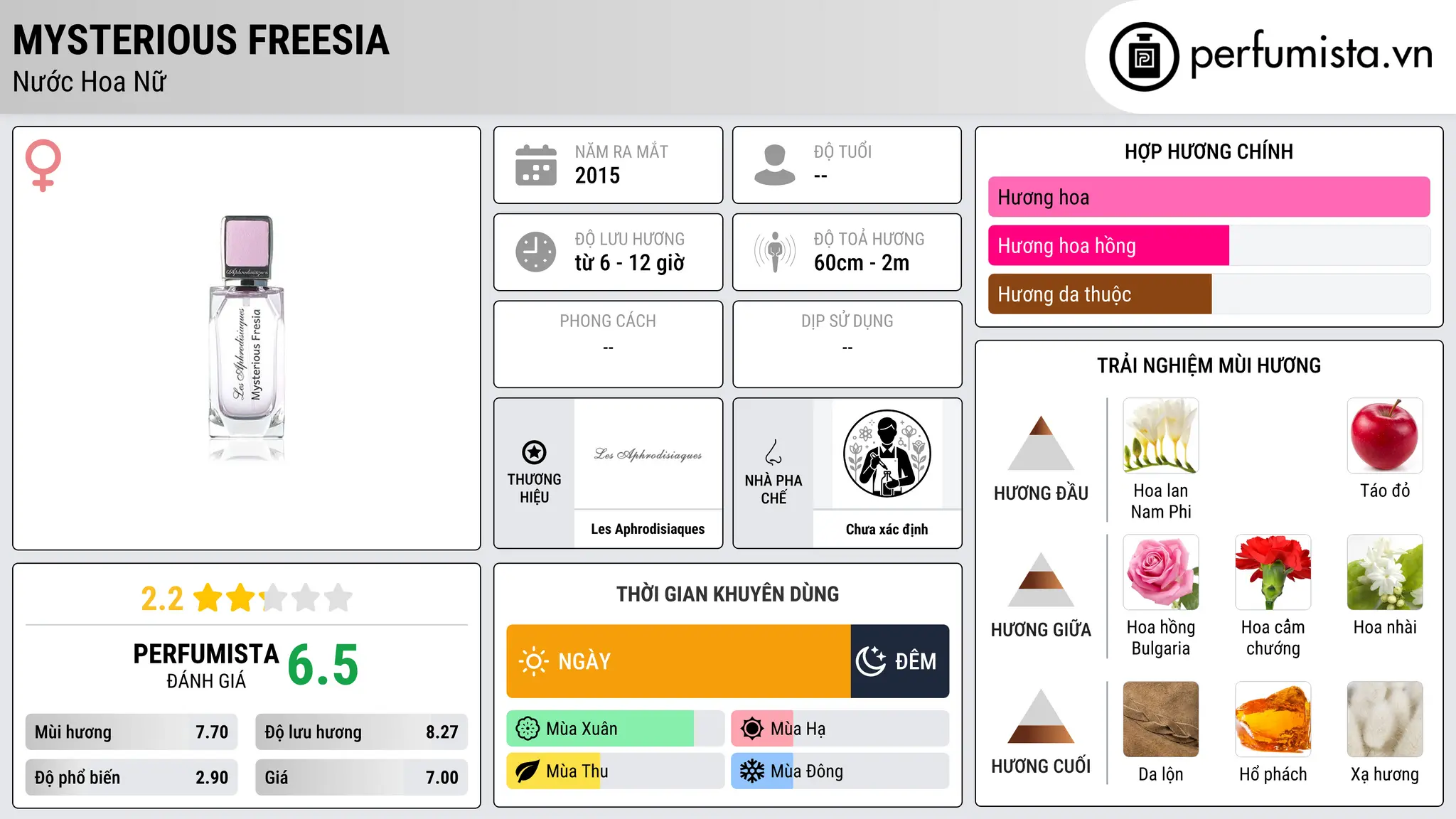The width and height of the screenshot is (1456, 819).
Task: Click the Mùa Đông season bar
Action: (840, 771)
